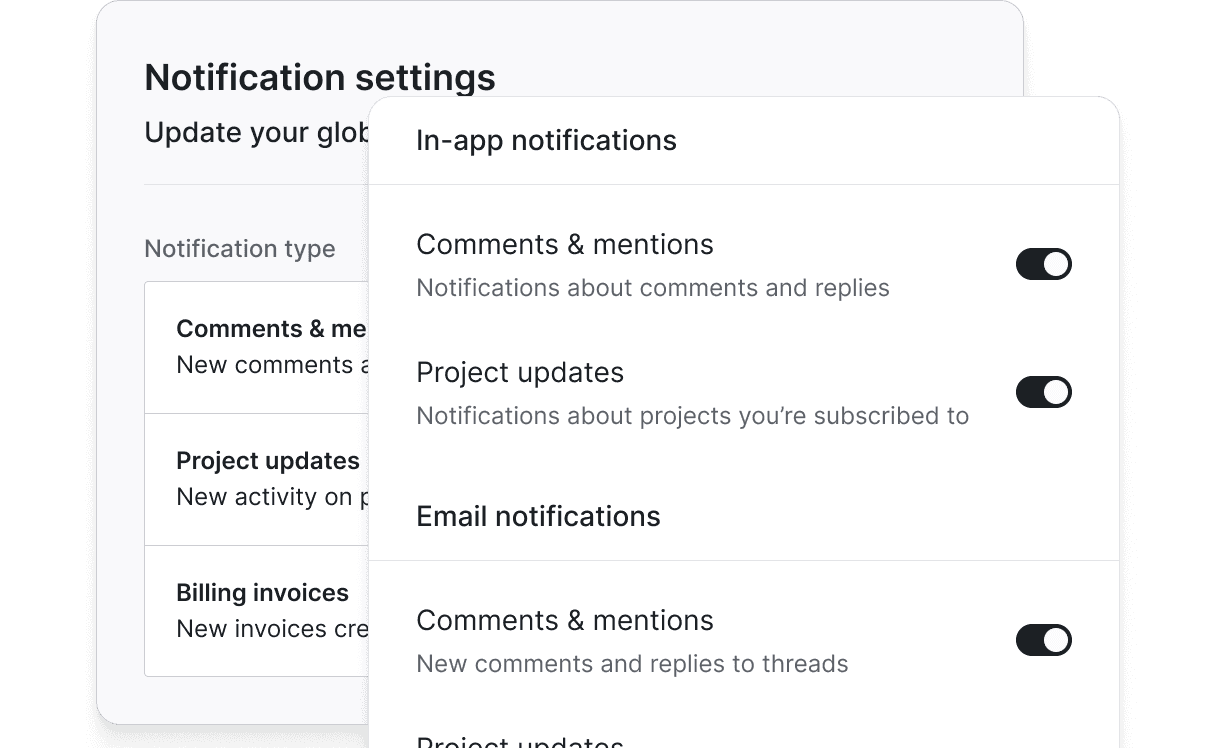1216x748 pixels.
Task: Click the Comments & mentions heading in the overlay
Action: (565, 244)
